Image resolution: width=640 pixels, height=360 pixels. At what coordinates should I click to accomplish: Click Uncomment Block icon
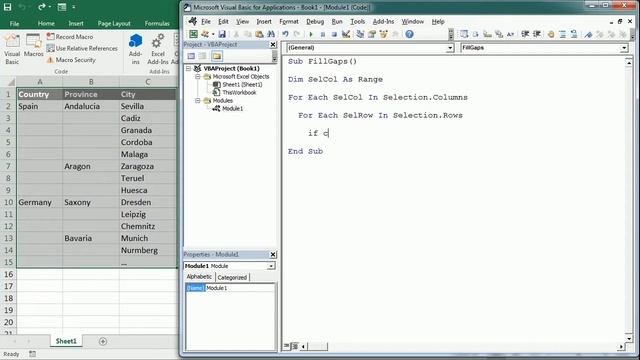click(x=574, y=34)
